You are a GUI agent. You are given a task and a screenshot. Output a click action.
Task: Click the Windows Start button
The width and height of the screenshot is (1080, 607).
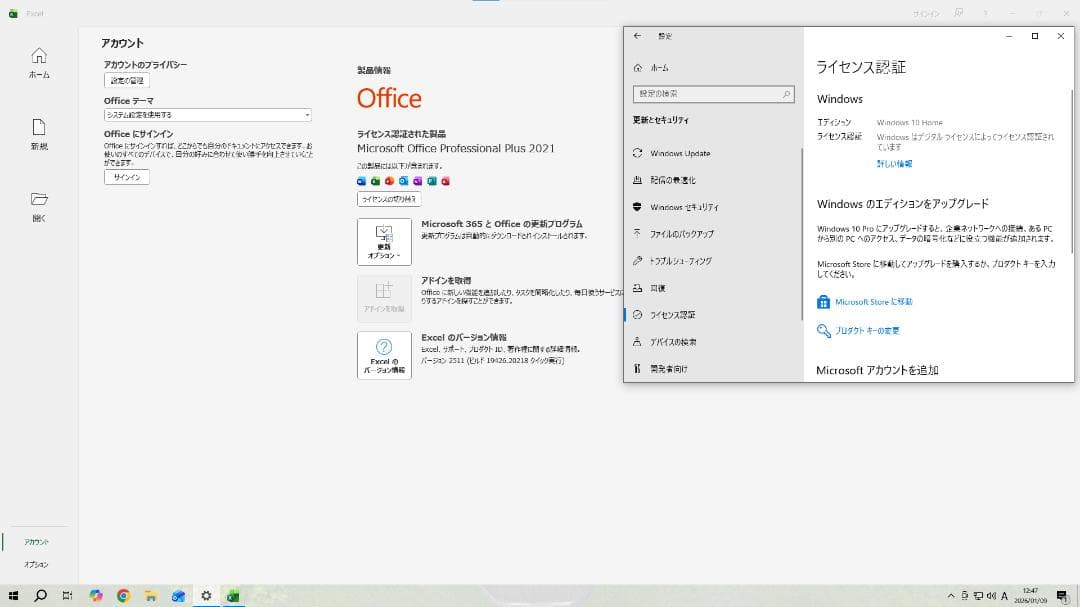coord(13,596)
